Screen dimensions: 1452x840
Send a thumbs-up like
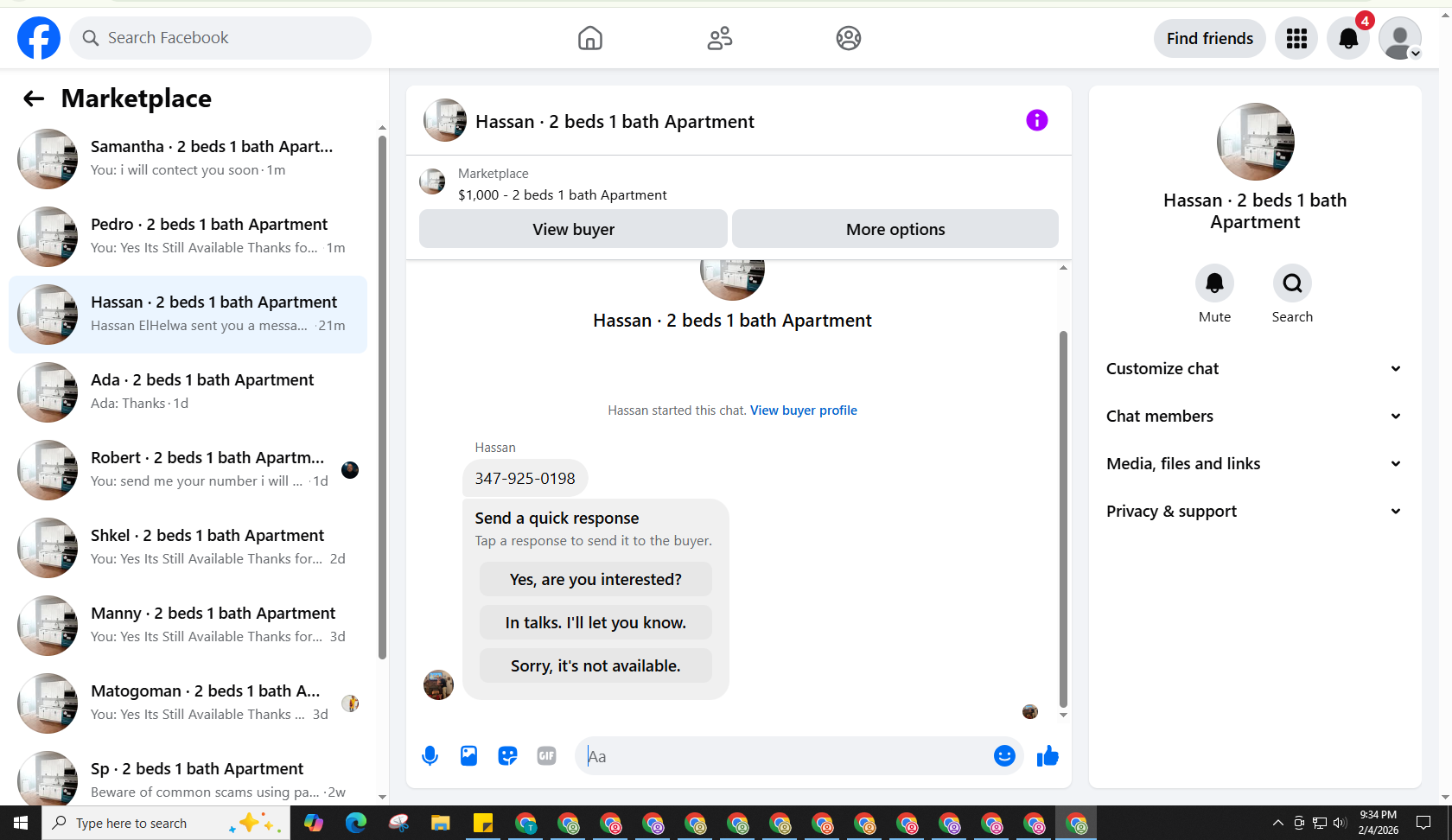(x=1048, y=756)
